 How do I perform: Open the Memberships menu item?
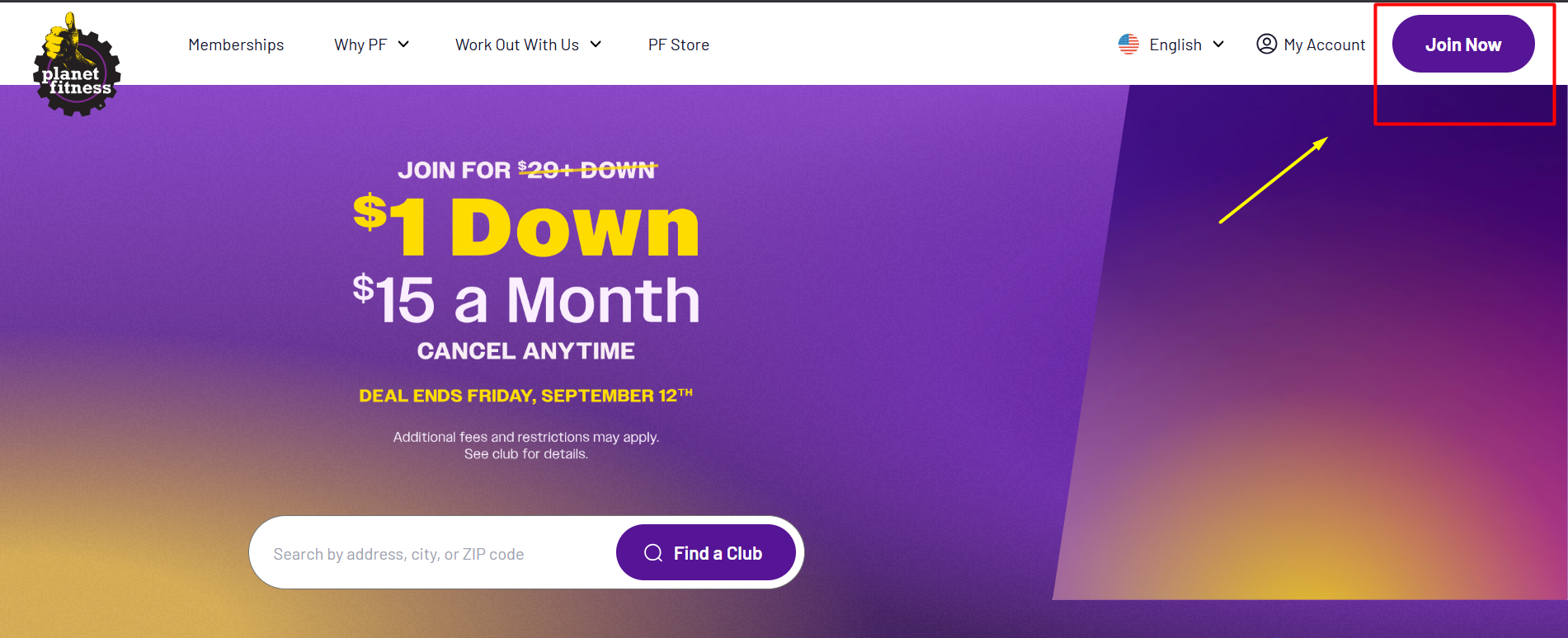tap(236, 45)
